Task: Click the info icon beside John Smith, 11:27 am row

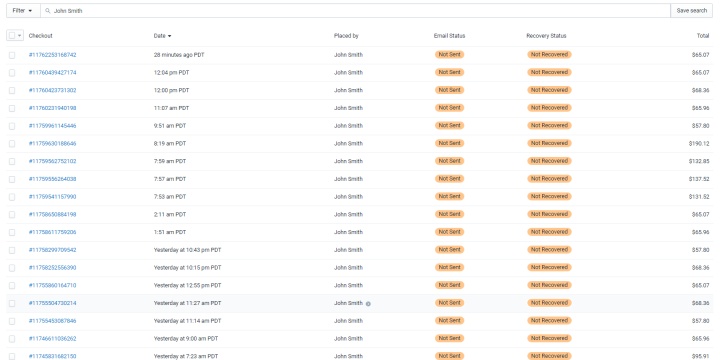Action: [368, 304]
